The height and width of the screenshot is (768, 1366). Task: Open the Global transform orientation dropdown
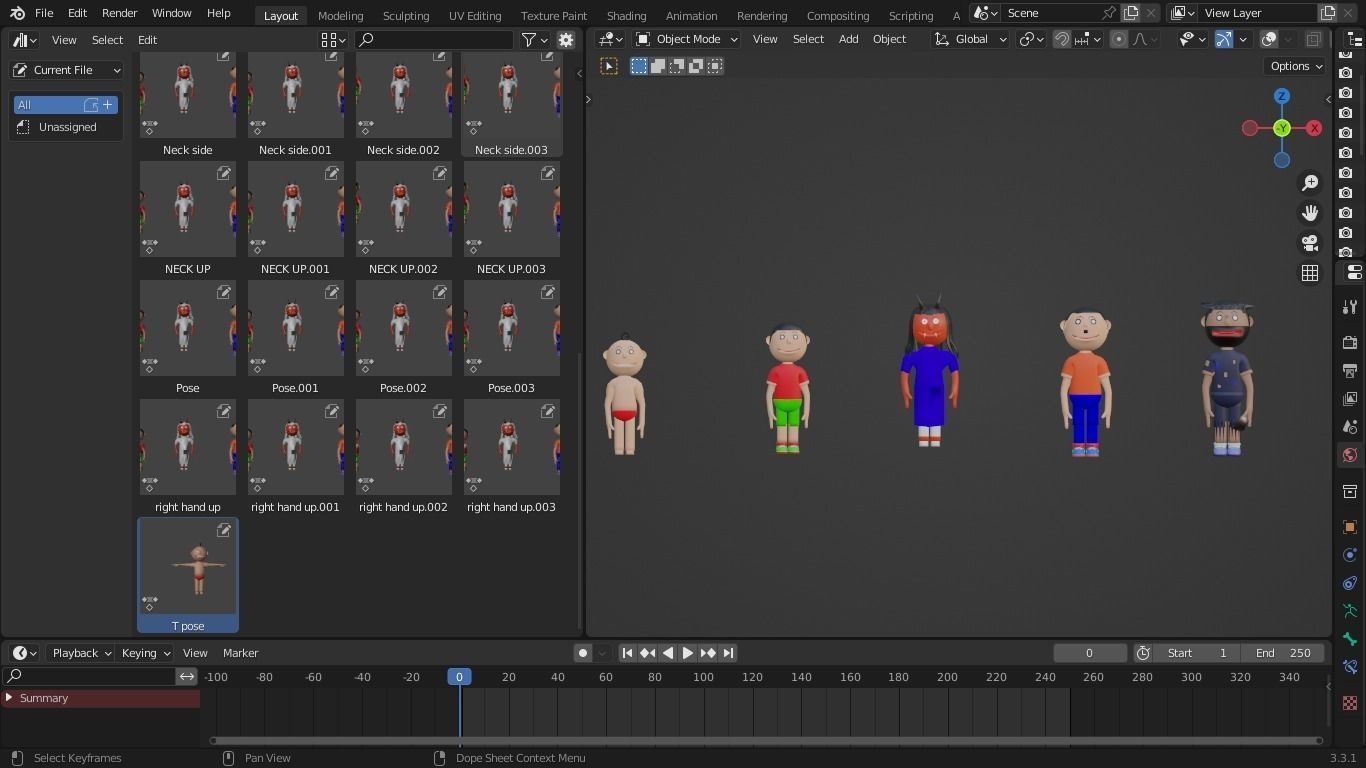(x=970, y=39)
